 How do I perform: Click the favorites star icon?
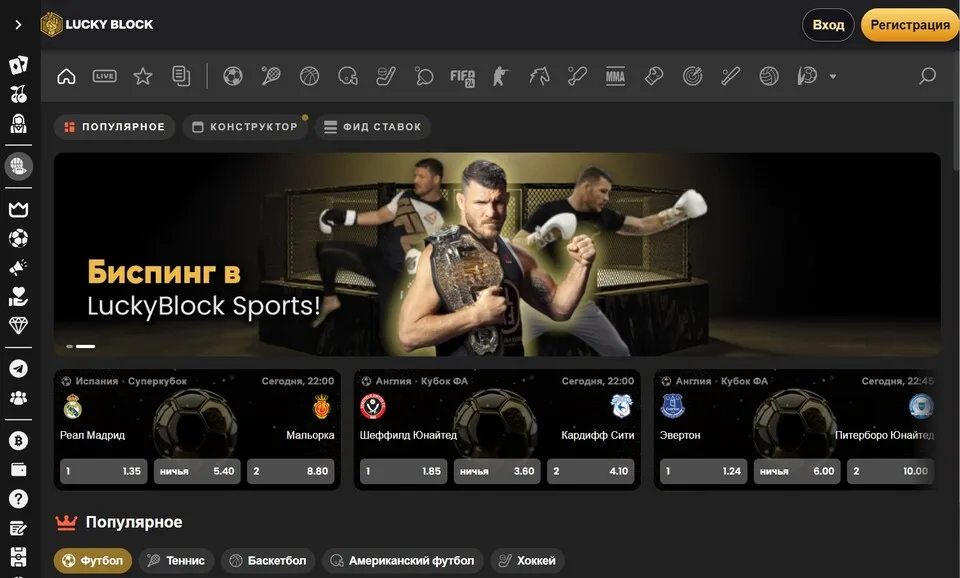pyautogui.click(x=143, y=76)
